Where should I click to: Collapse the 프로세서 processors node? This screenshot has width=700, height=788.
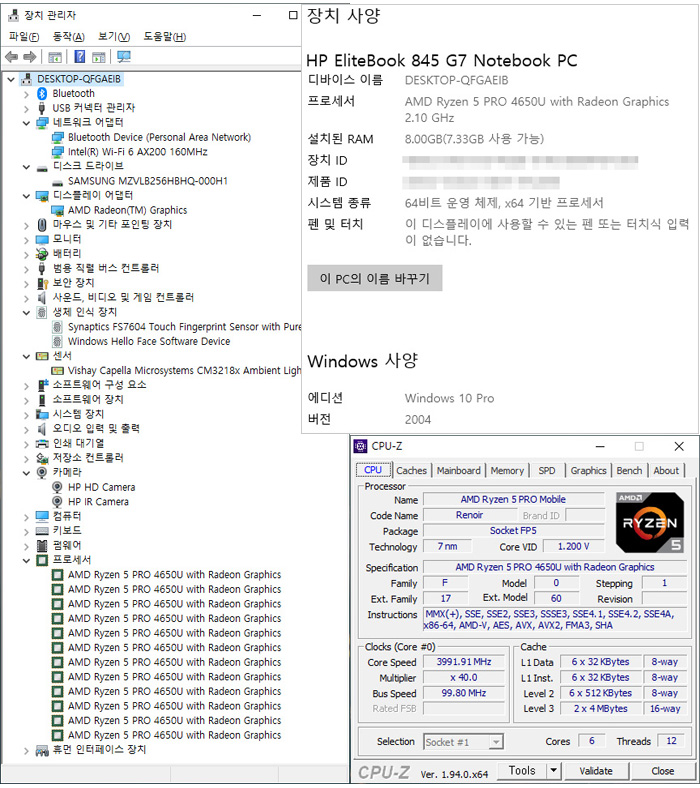[26, 560]
